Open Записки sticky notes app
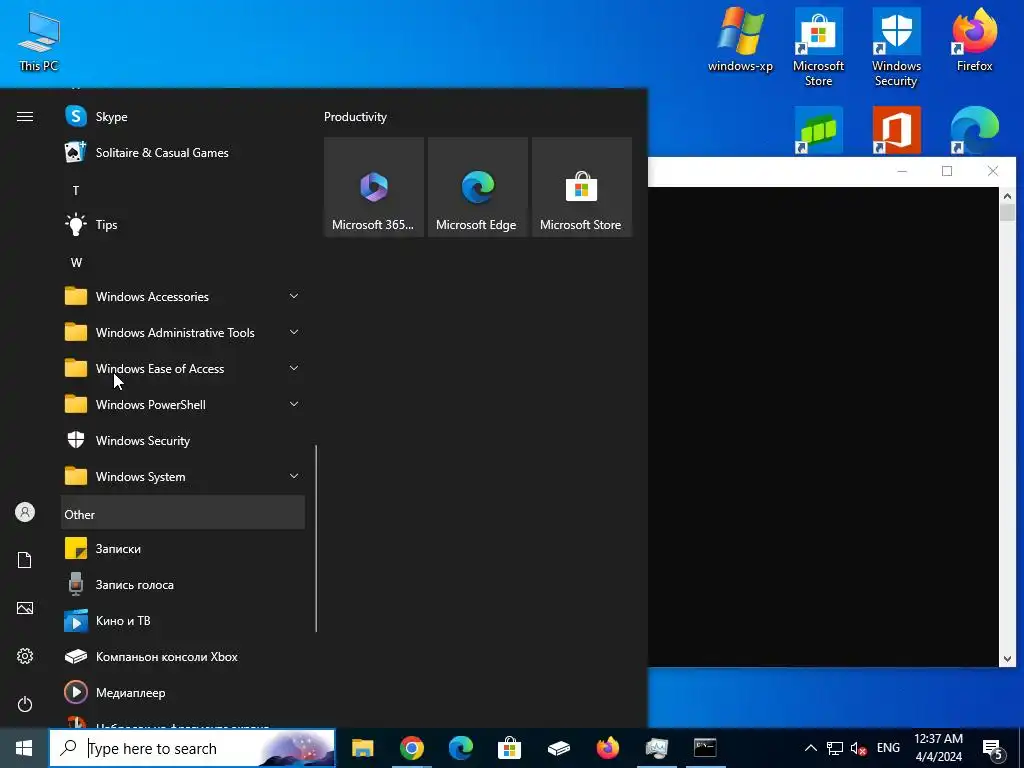 pyautogui.click(x=183, y=549)
